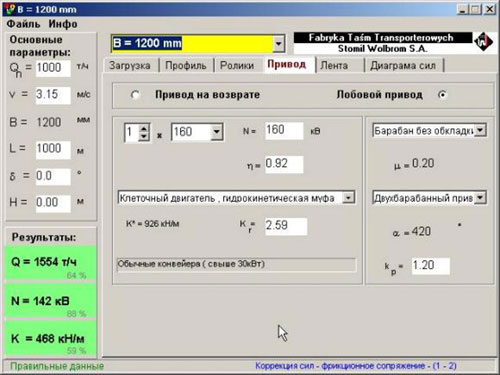Minimize the B = 1200 mm window

click(462, 9)
